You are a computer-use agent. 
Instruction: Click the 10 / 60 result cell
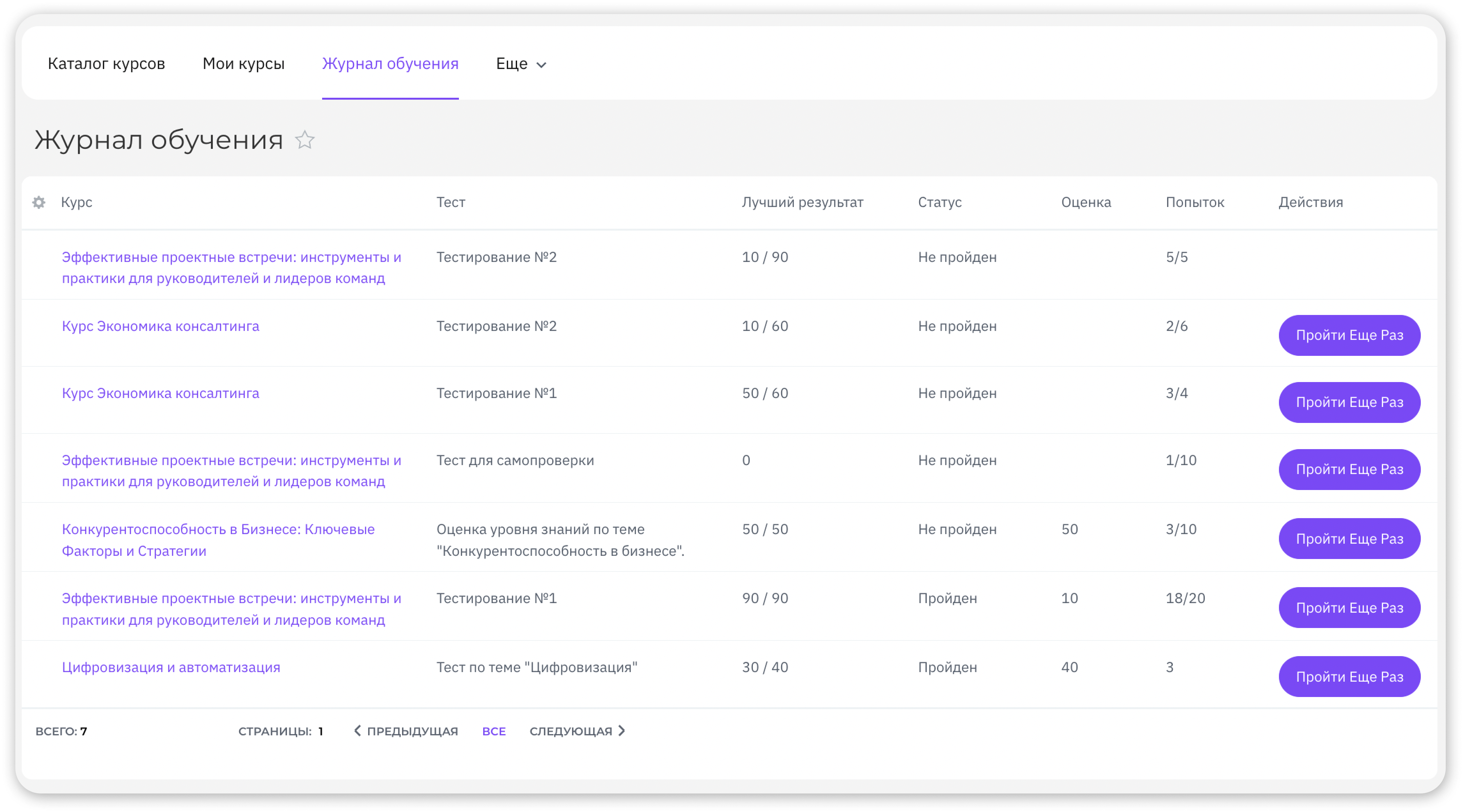[x=765, y=326]
